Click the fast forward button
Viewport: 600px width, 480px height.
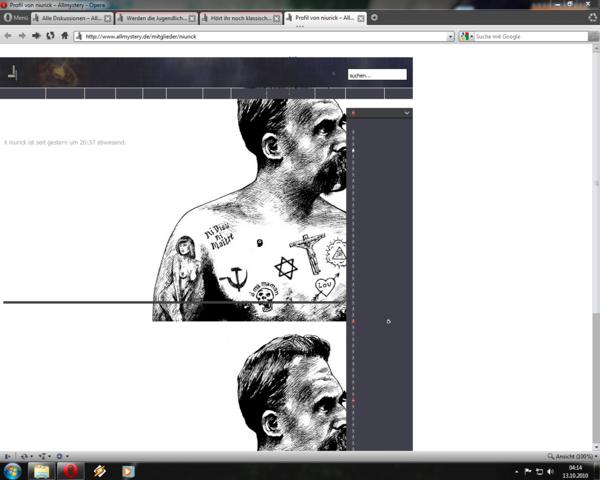(x=36, y=36)
